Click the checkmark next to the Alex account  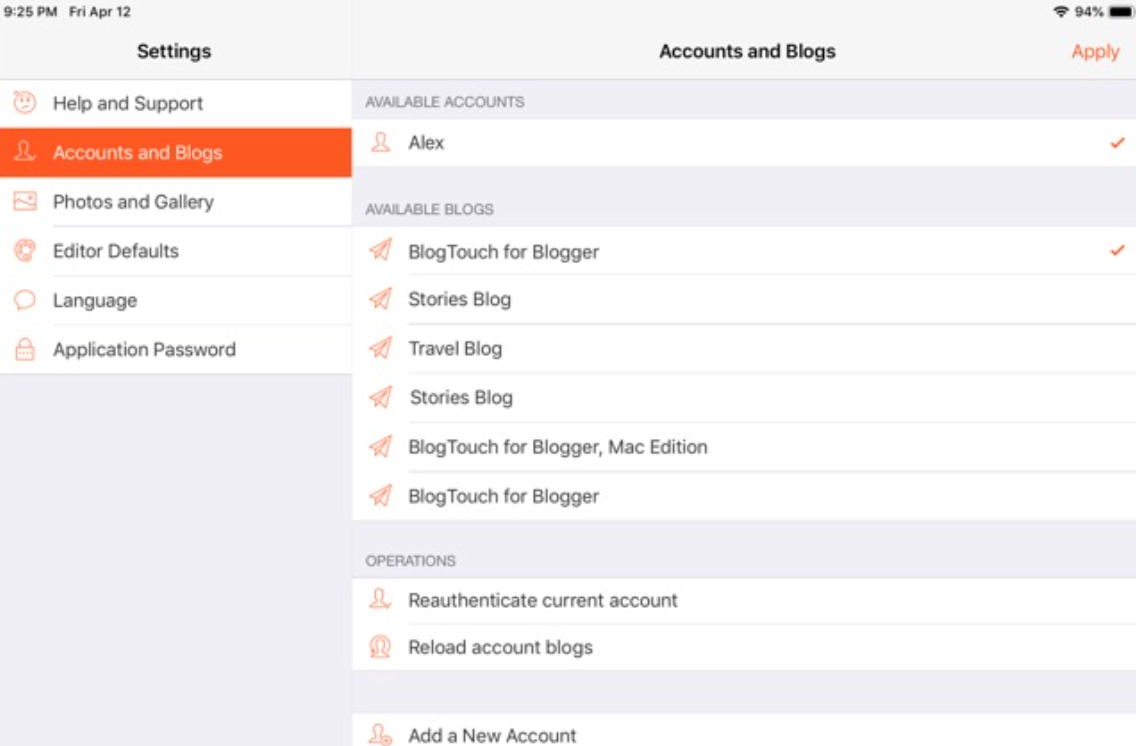1117,142
